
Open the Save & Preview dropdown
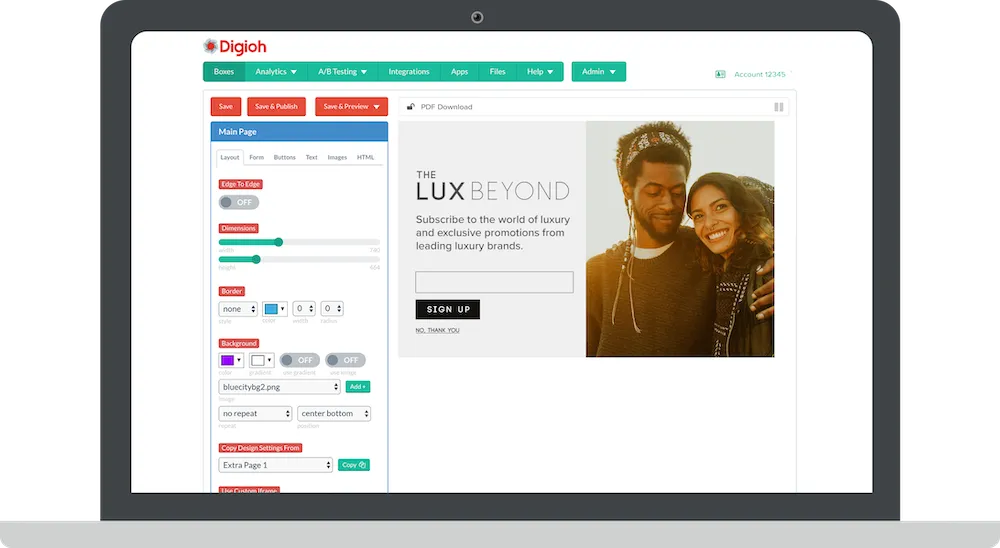(x=351, y=107)
